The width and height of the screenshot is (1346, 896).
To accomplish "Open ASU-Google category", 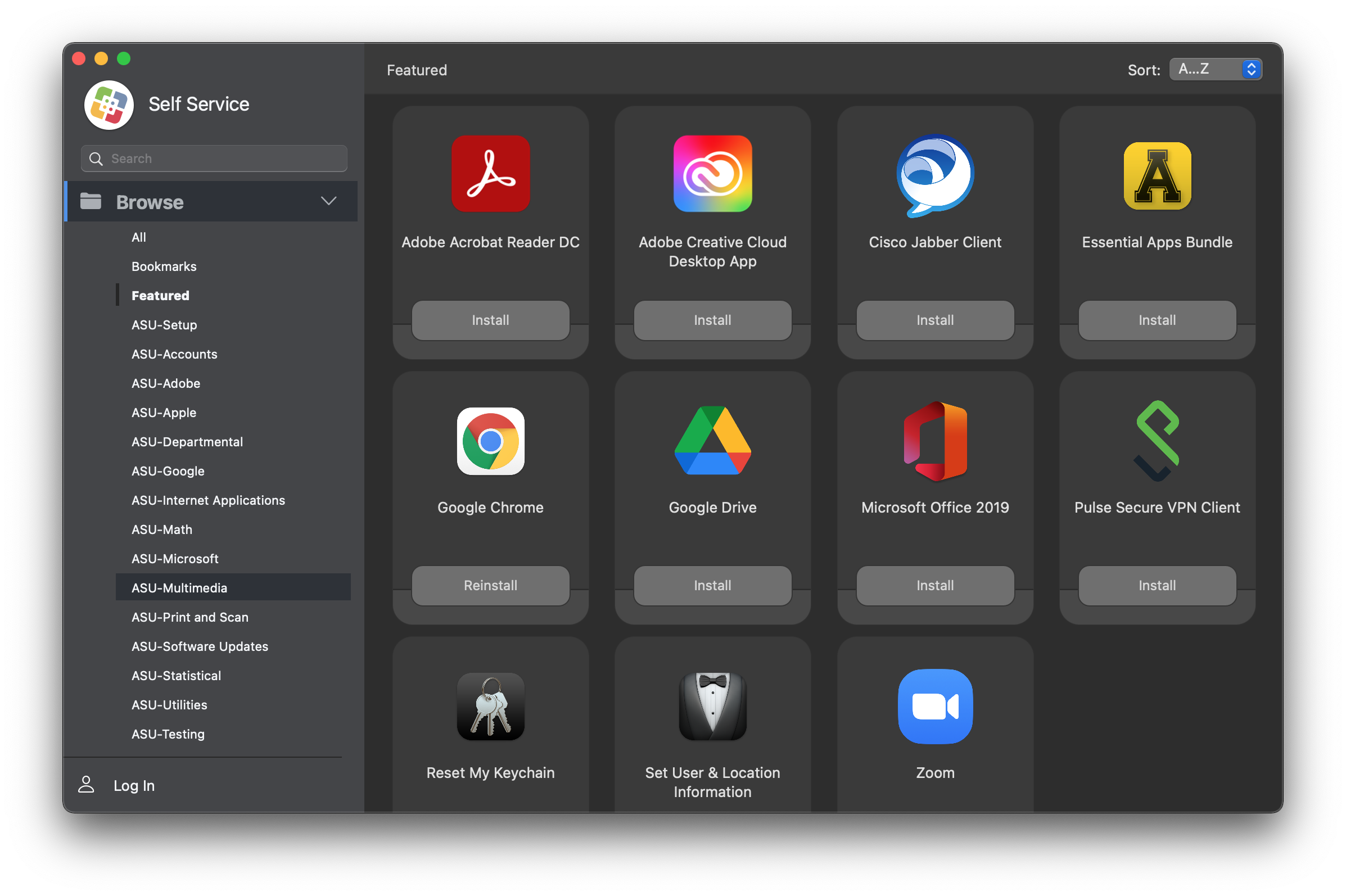I will click(168, 471).
